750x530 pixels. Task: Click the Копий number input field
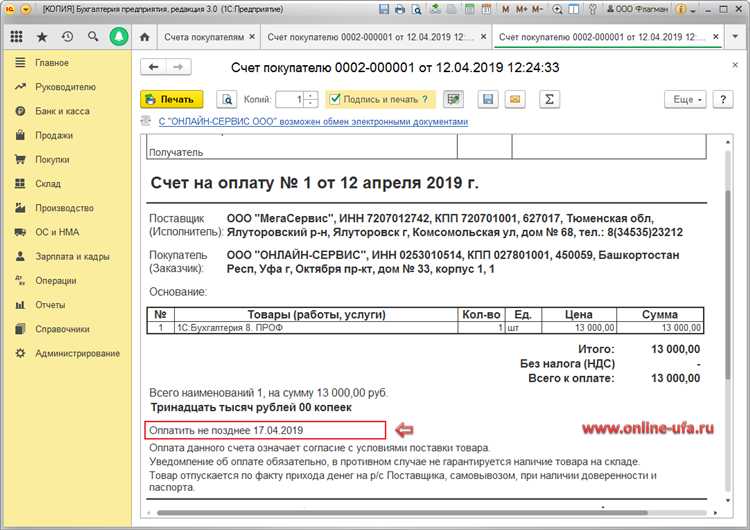coord(291,99)
